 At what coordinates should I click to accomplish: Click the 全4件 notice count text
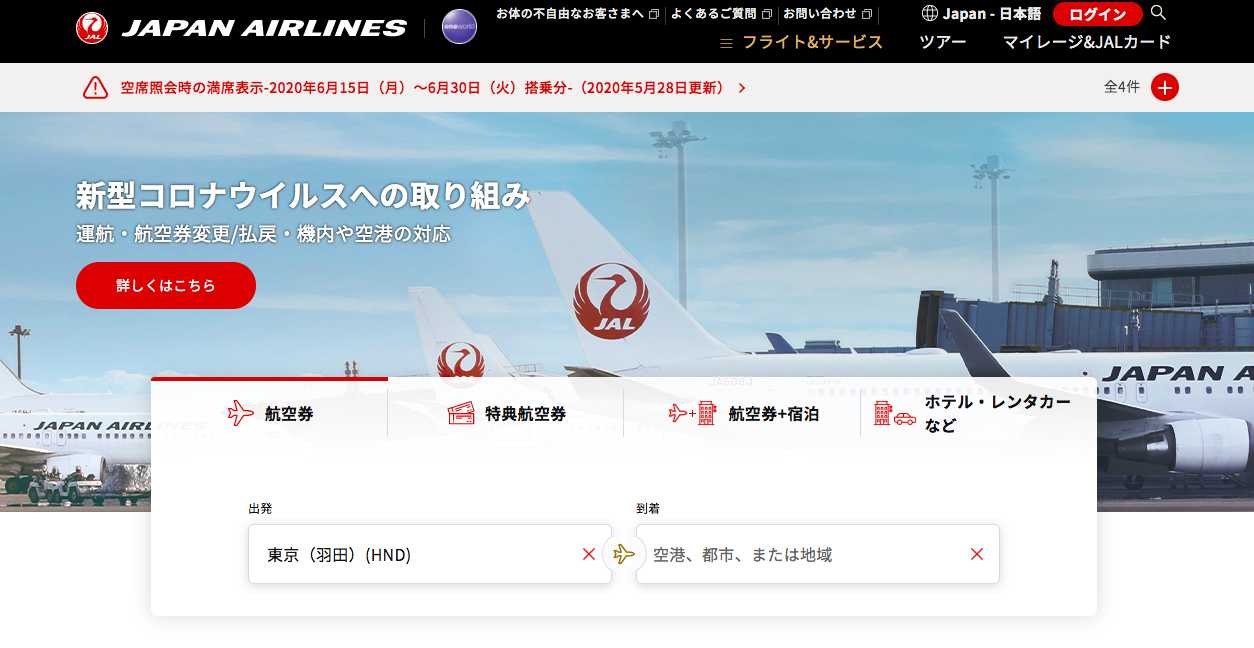1121,87
